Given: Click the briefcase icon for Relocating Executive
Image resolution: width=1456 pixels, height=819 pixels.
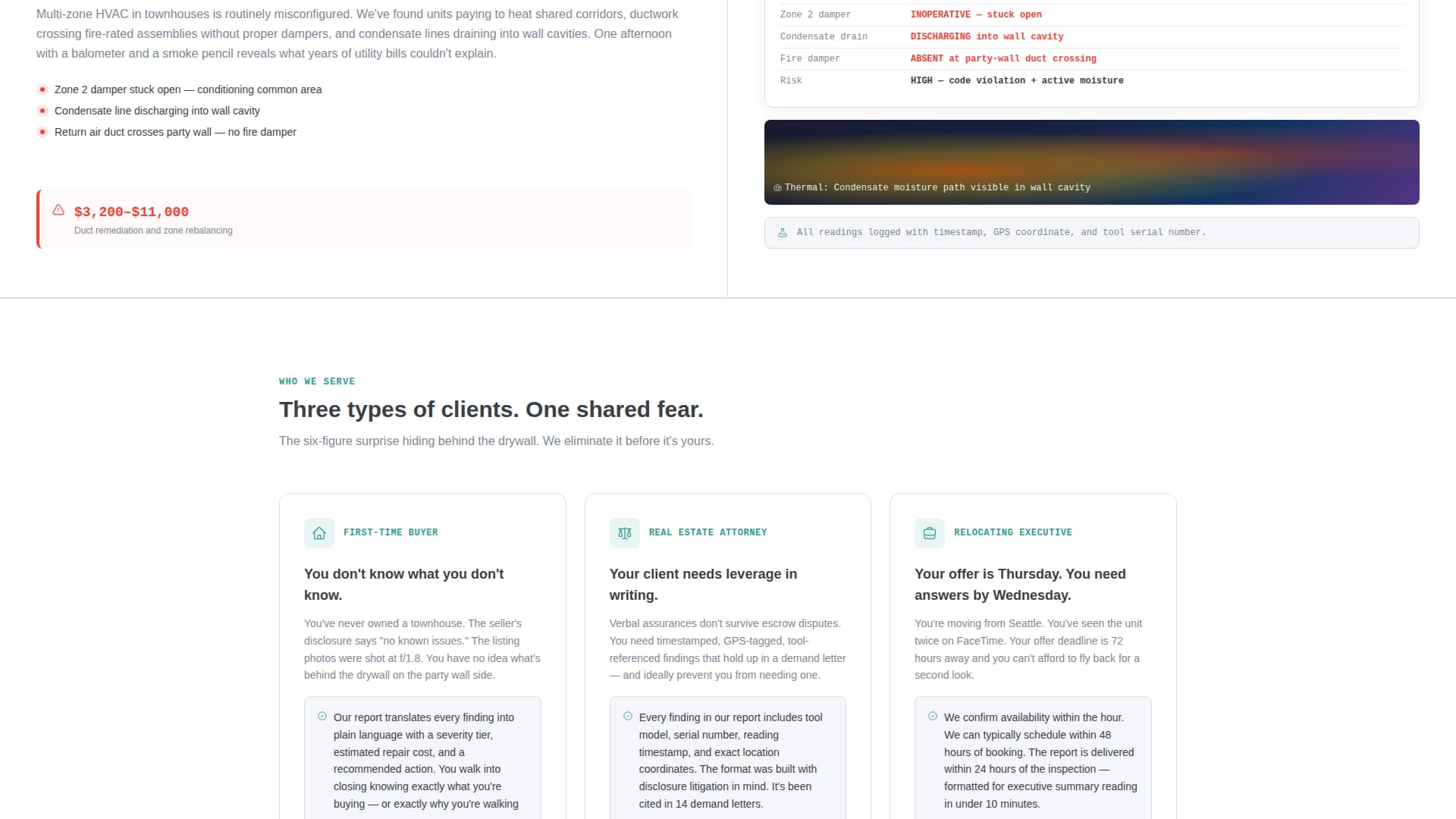Looking at the screenshot, I should click(930, 533).
